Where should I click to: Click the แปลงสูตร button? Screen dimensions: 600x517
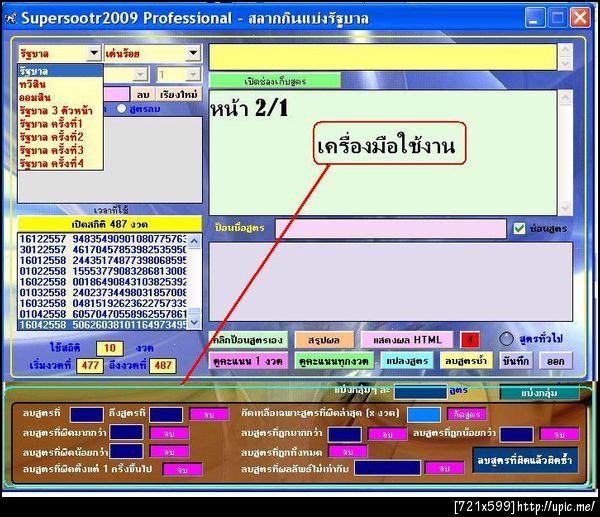(x=407, y=361)
